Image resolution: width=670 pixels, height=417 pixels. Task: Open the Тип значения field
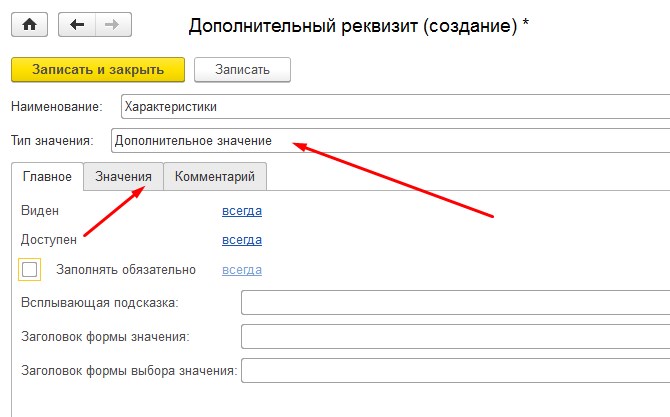click(391, 141)
